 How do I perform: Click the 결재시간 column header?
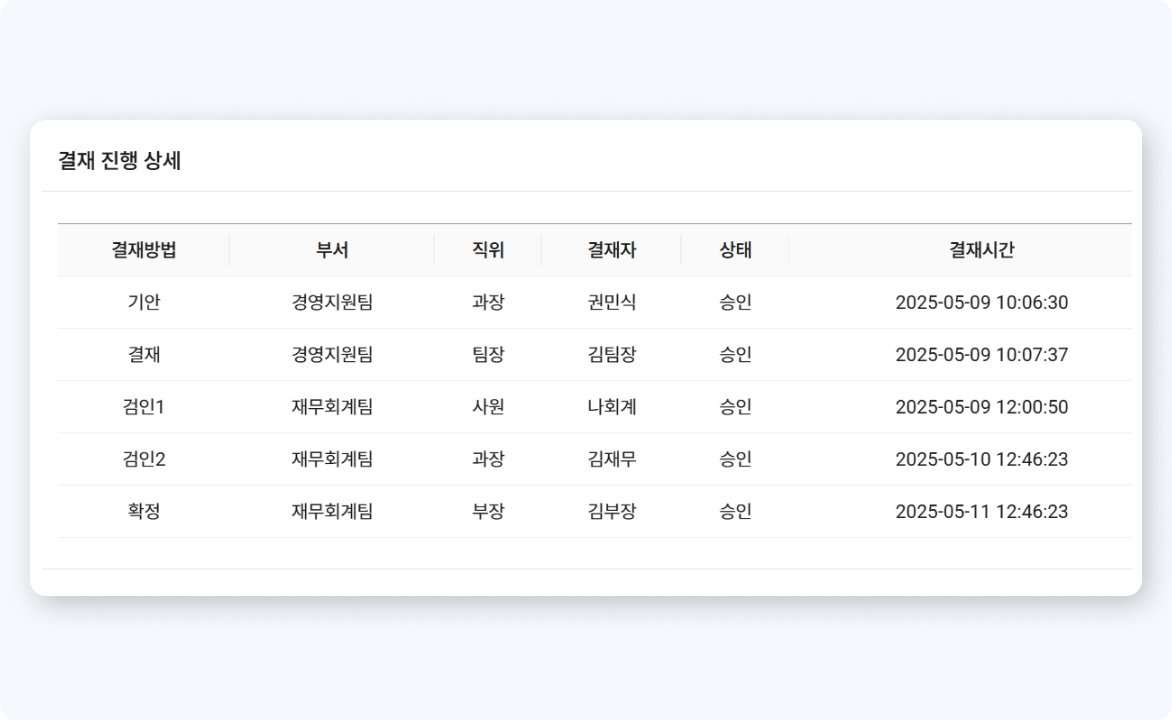click(x=981, y=250)
